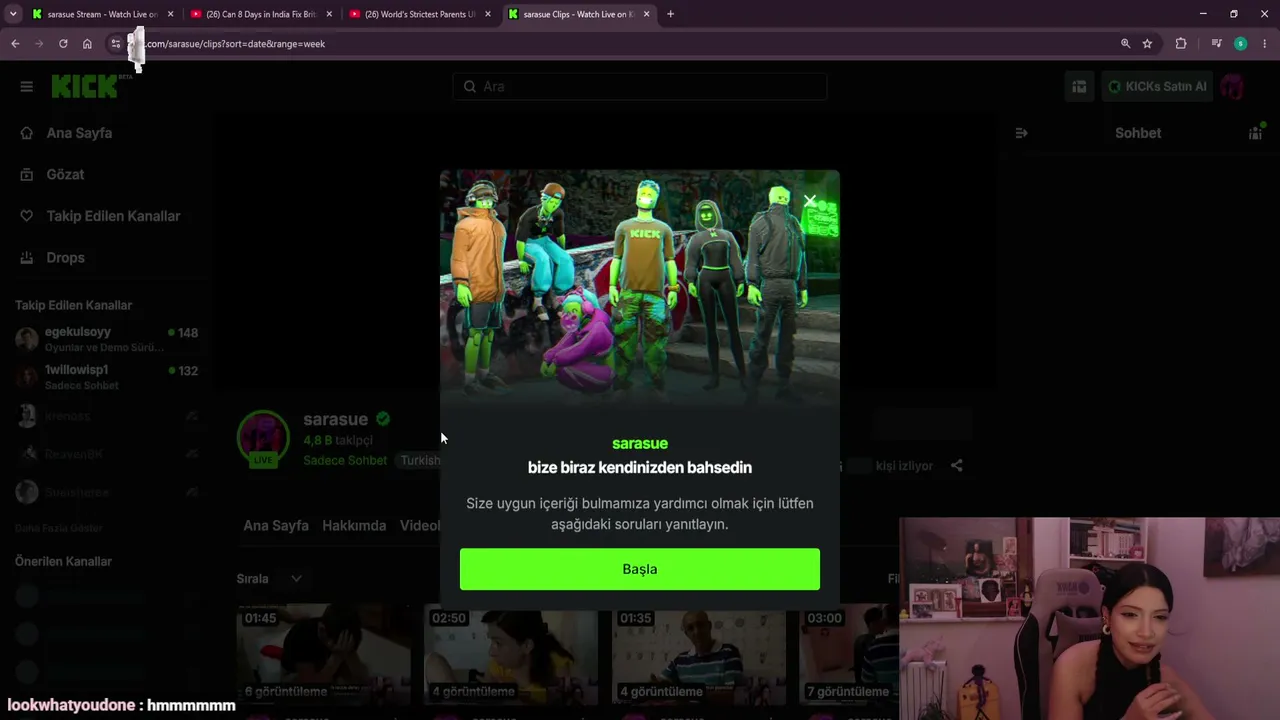Open a new browser tab

click(x=671, y=14)
